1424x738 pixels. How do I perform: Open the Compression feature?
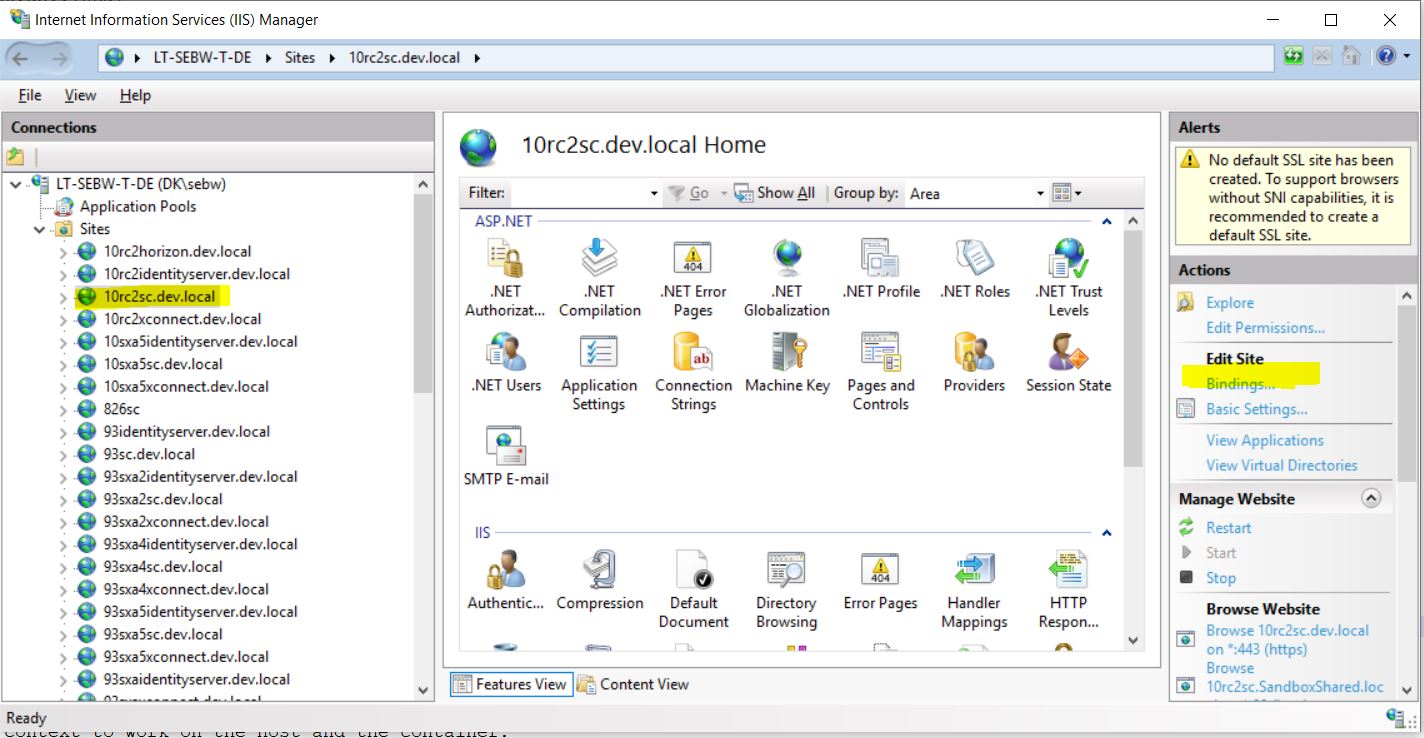(599, 570)
